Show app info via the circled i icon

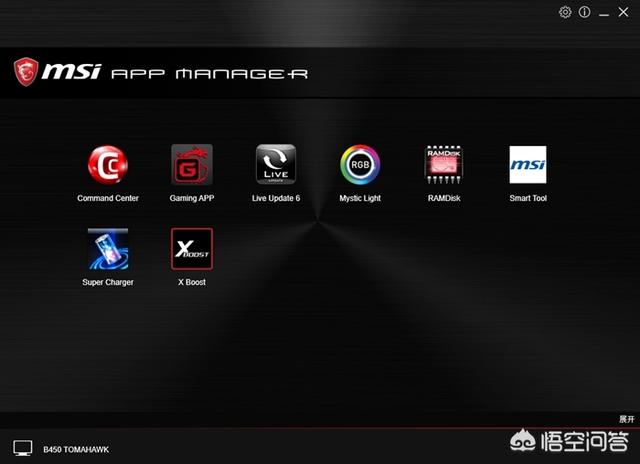coord(584,12)
